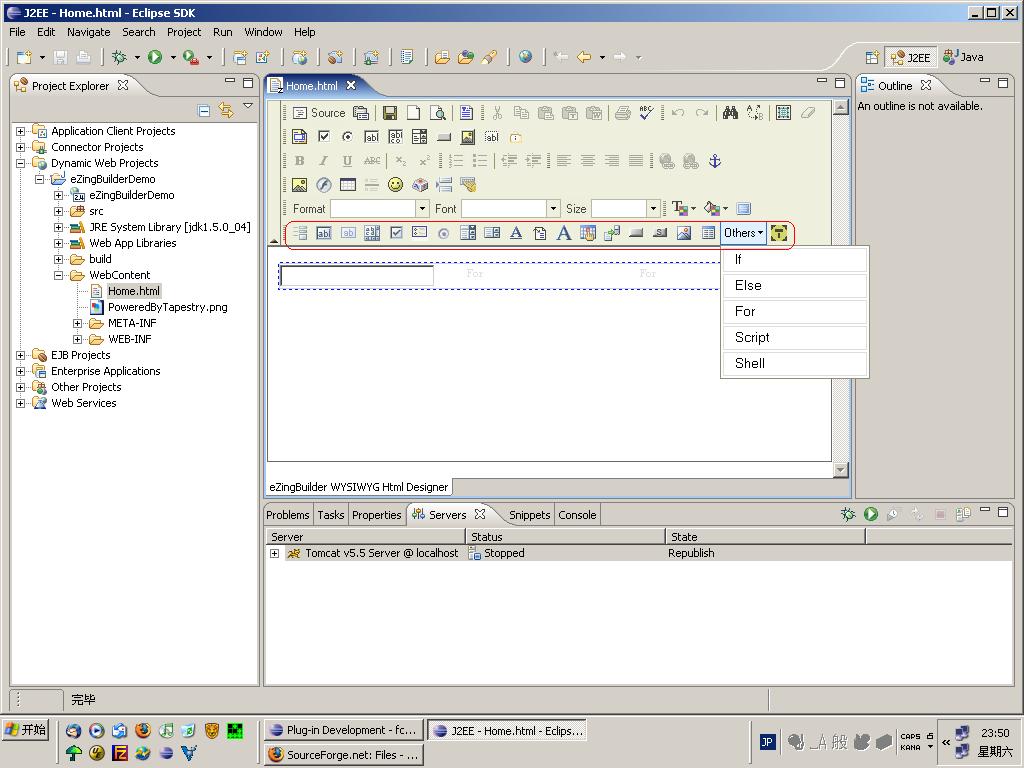Open Find with the binoculars icon
The height and width of the screenshot is (768, 1024).
(730, 113)
